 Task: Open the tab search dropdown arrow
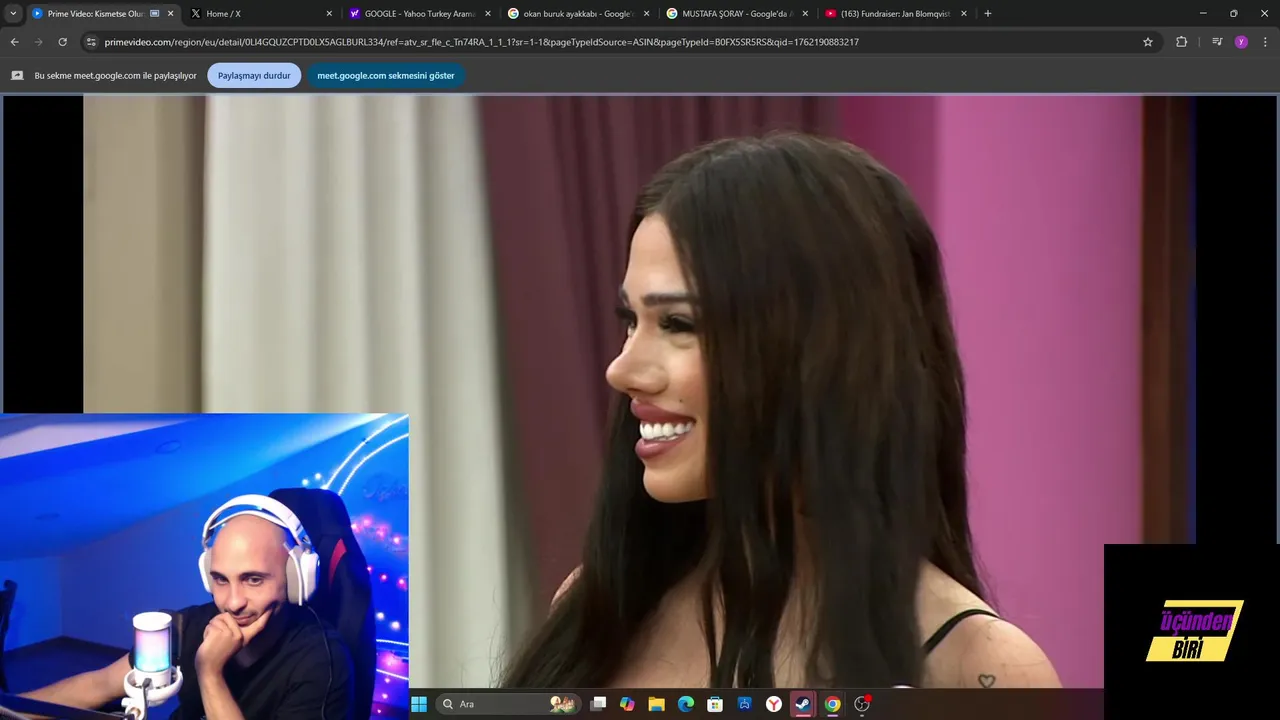pos(13,14)
